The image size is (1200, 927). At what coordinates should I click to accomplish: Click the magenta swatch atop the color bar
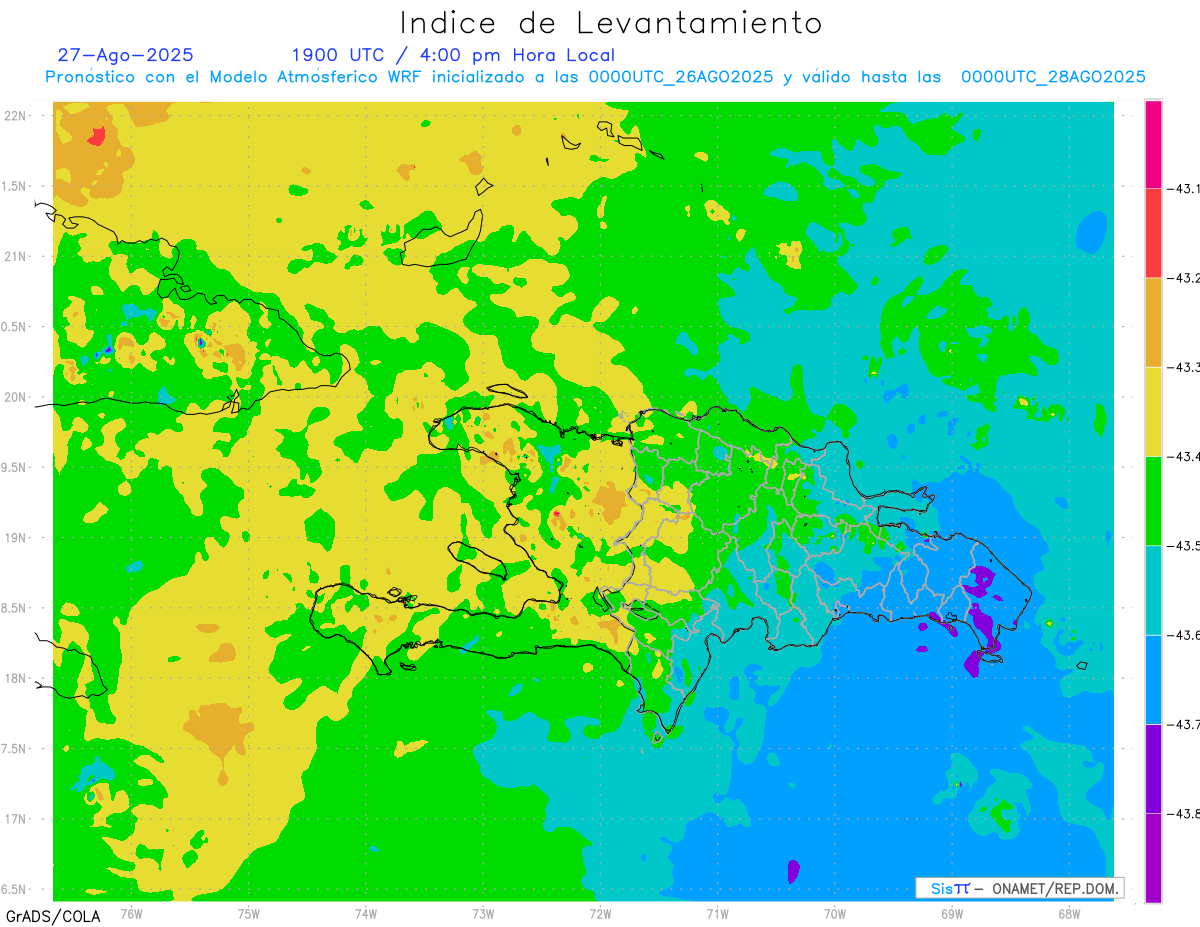click(x=1153, y=144)
